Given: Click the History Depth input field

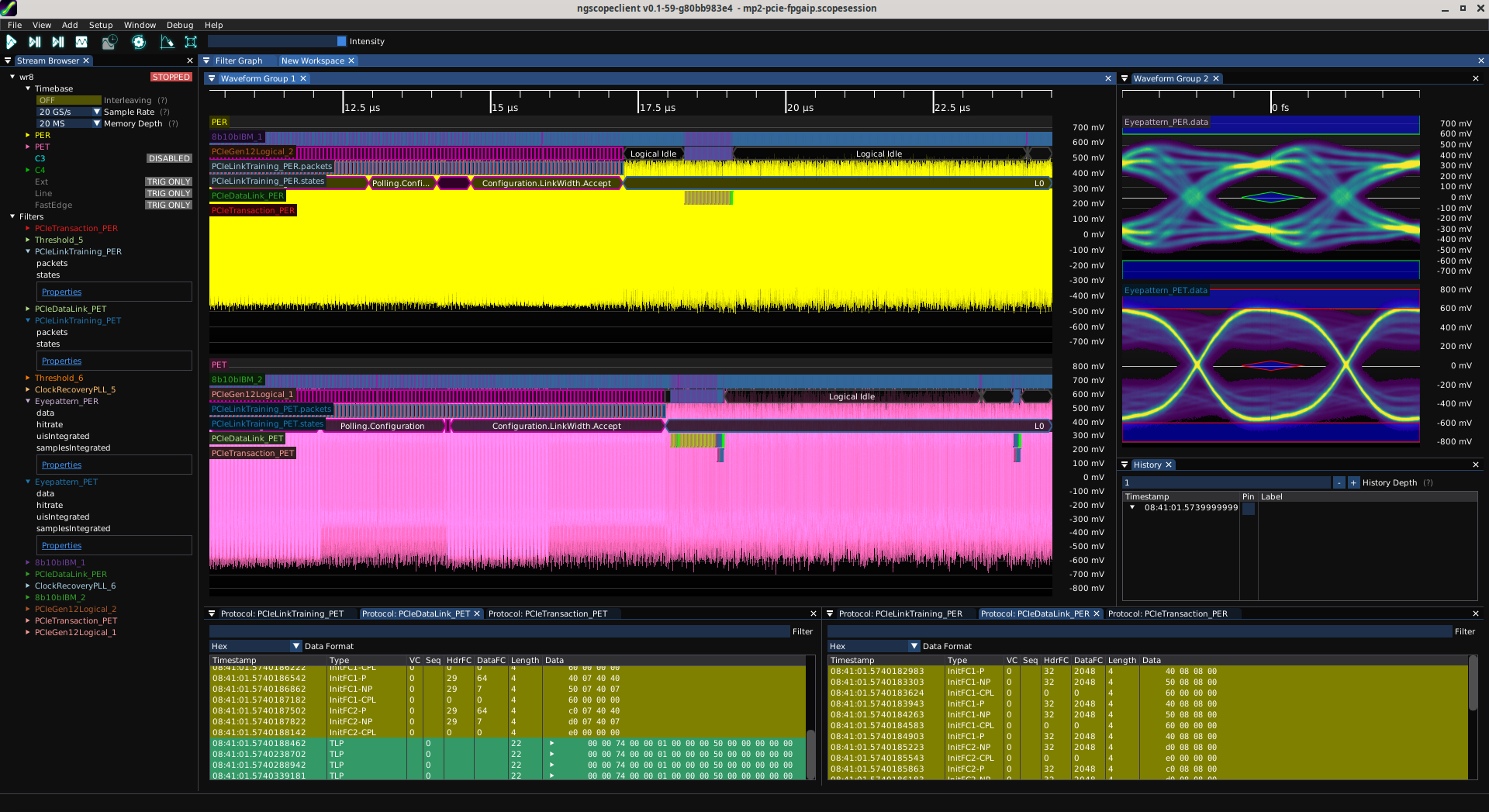Looking at the screenshot, I should 1225,483.
